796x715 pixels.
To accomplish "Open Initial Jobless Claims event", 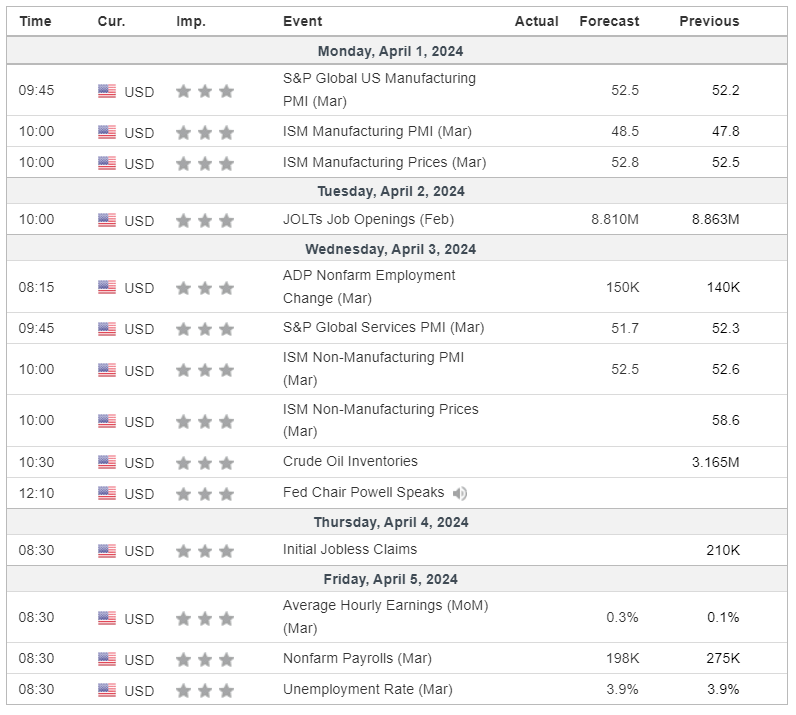I will click(x=350, y=549).
